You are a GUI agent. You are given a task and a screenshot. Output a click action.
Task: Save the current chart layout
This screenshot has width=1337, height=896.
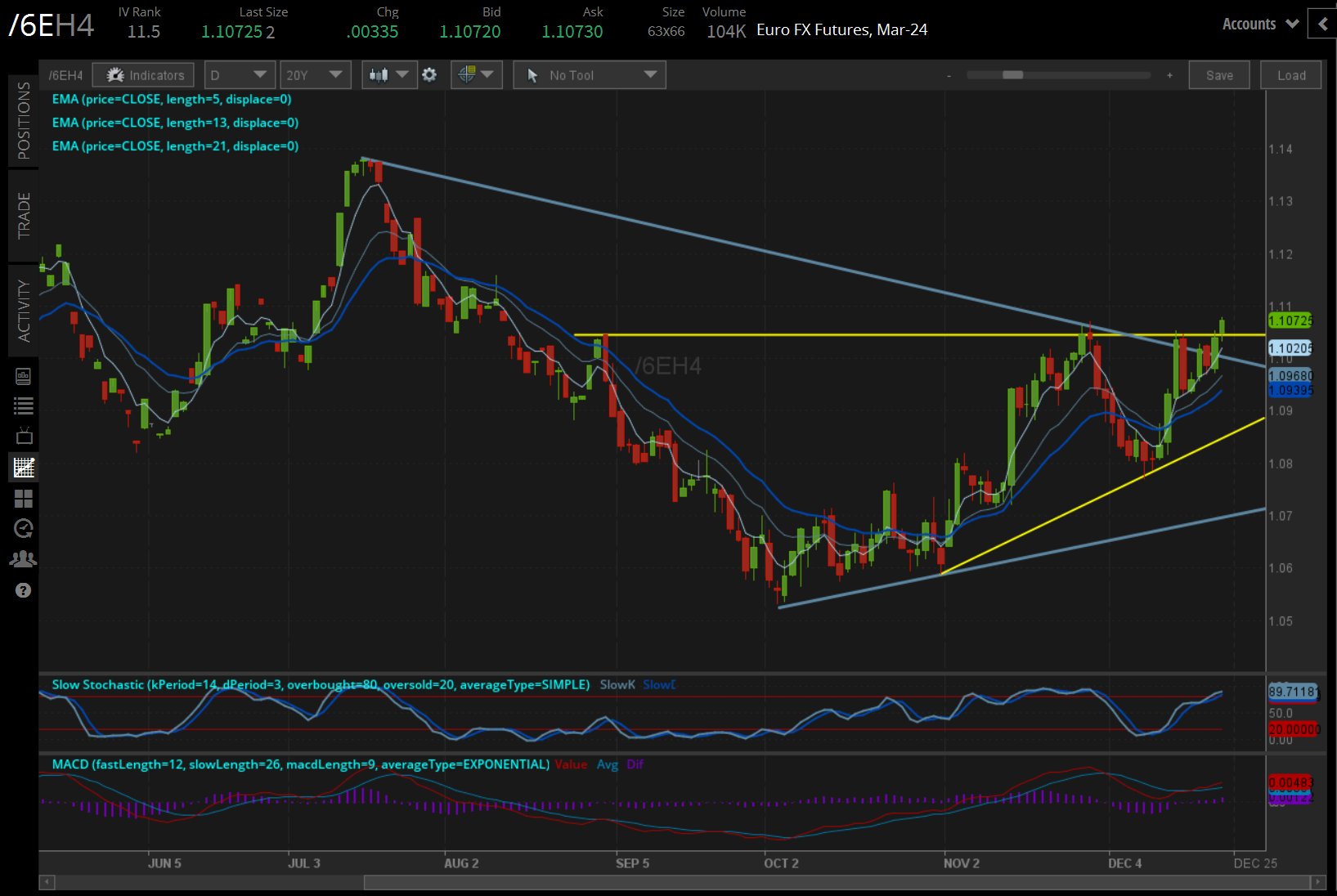pos(1218,75)
